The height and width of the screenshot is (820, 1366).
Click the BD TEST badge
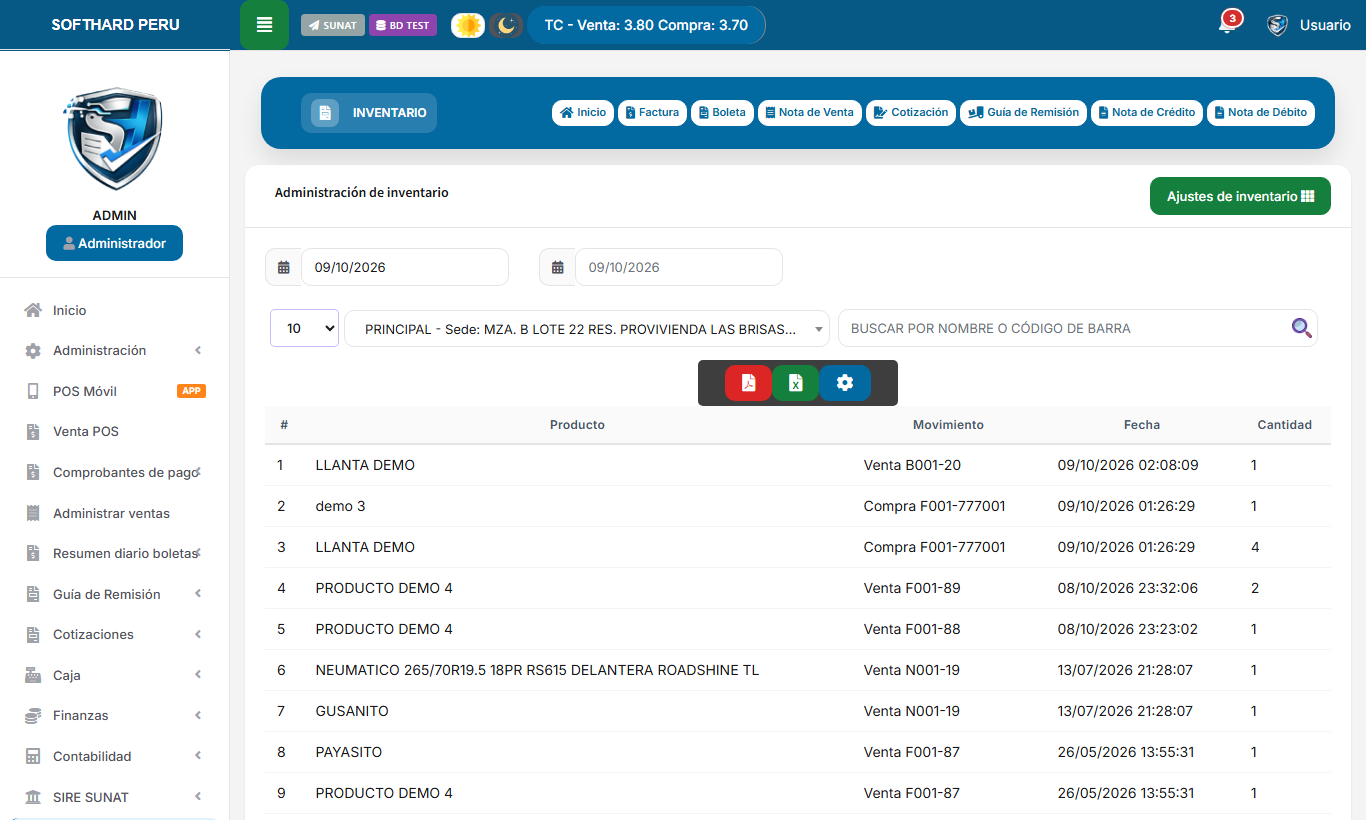click(403, 25)
